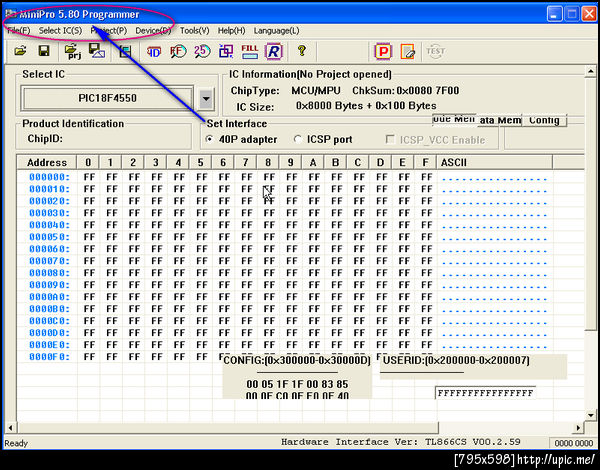Click the horizontal scrollbar right arrow
This screenshot has height=470, width=600.
(x=578, y=428)
